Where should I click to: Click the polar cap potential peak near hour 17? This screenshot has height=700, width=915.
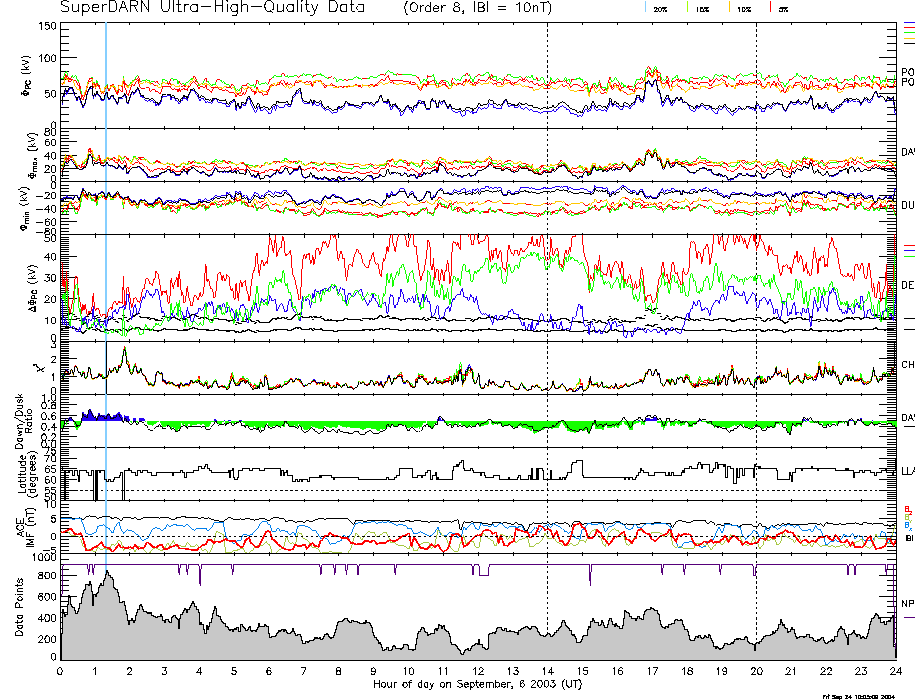(654, 71)
